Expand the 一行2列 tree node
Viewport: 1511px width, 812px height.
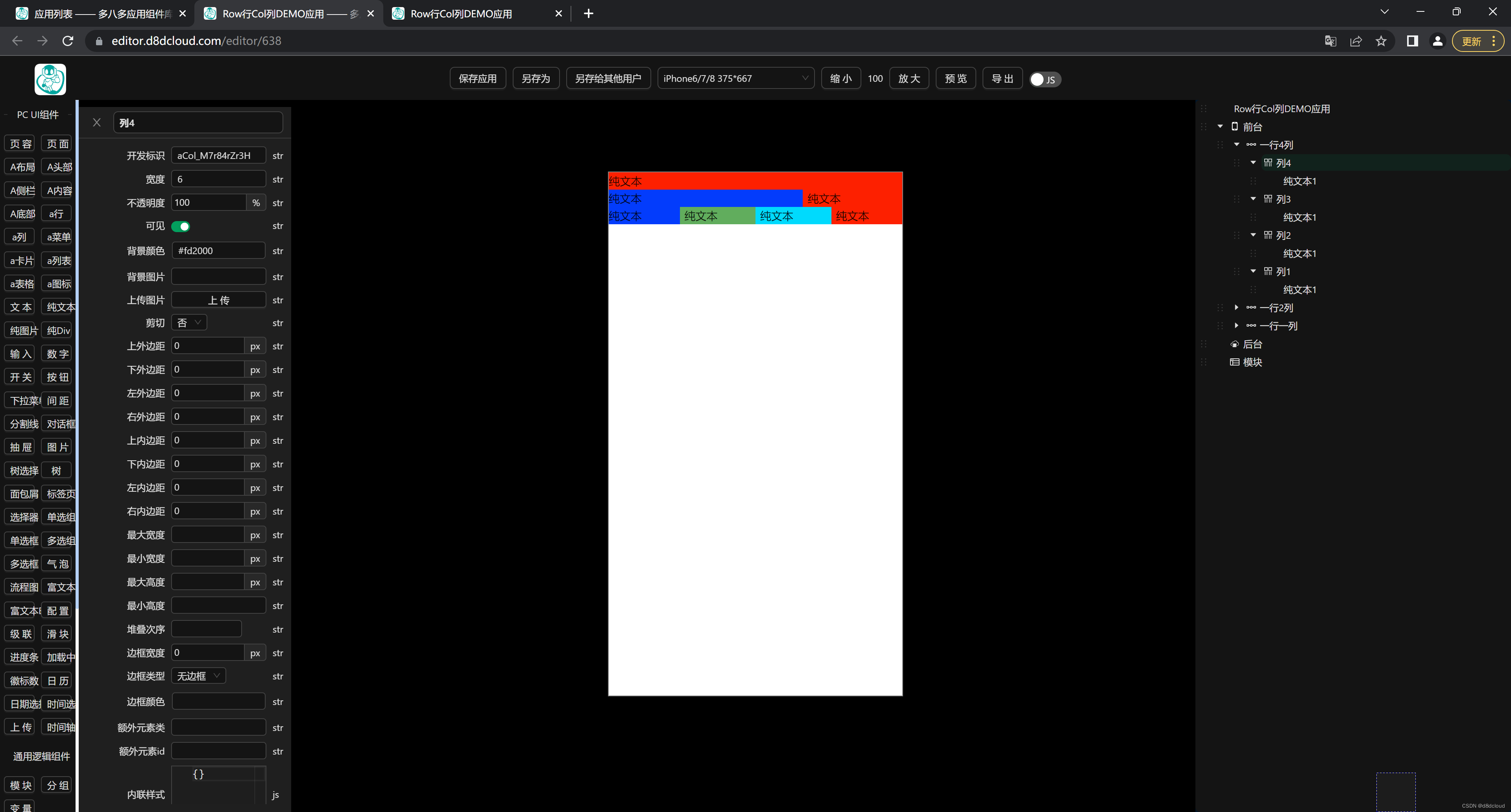point(1236,308)
